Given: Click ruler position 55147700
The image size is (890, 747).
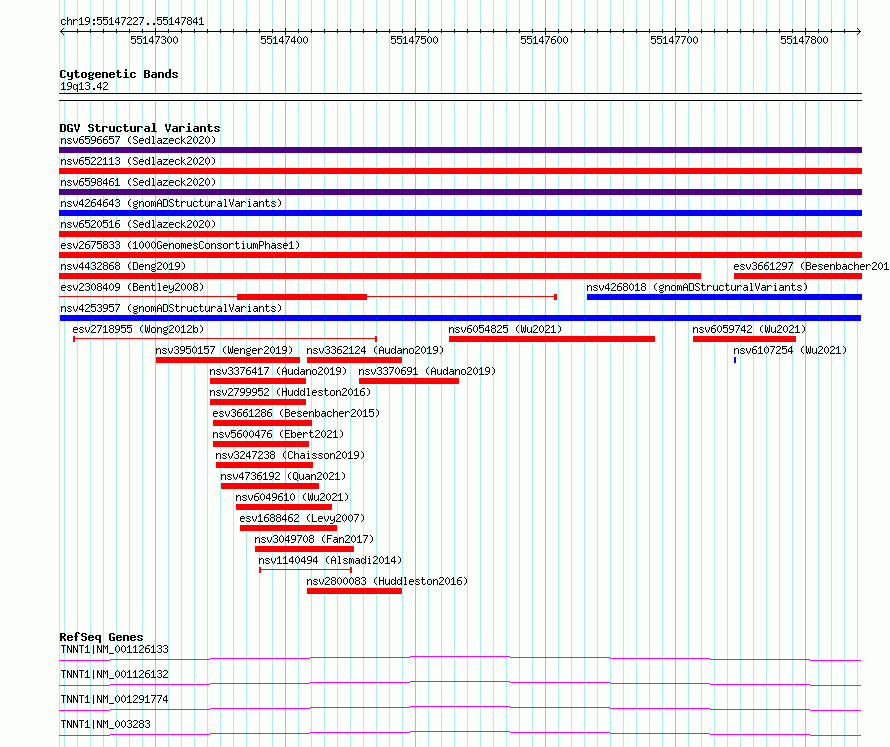Looking at the screenshot, I should coord(674,40).
